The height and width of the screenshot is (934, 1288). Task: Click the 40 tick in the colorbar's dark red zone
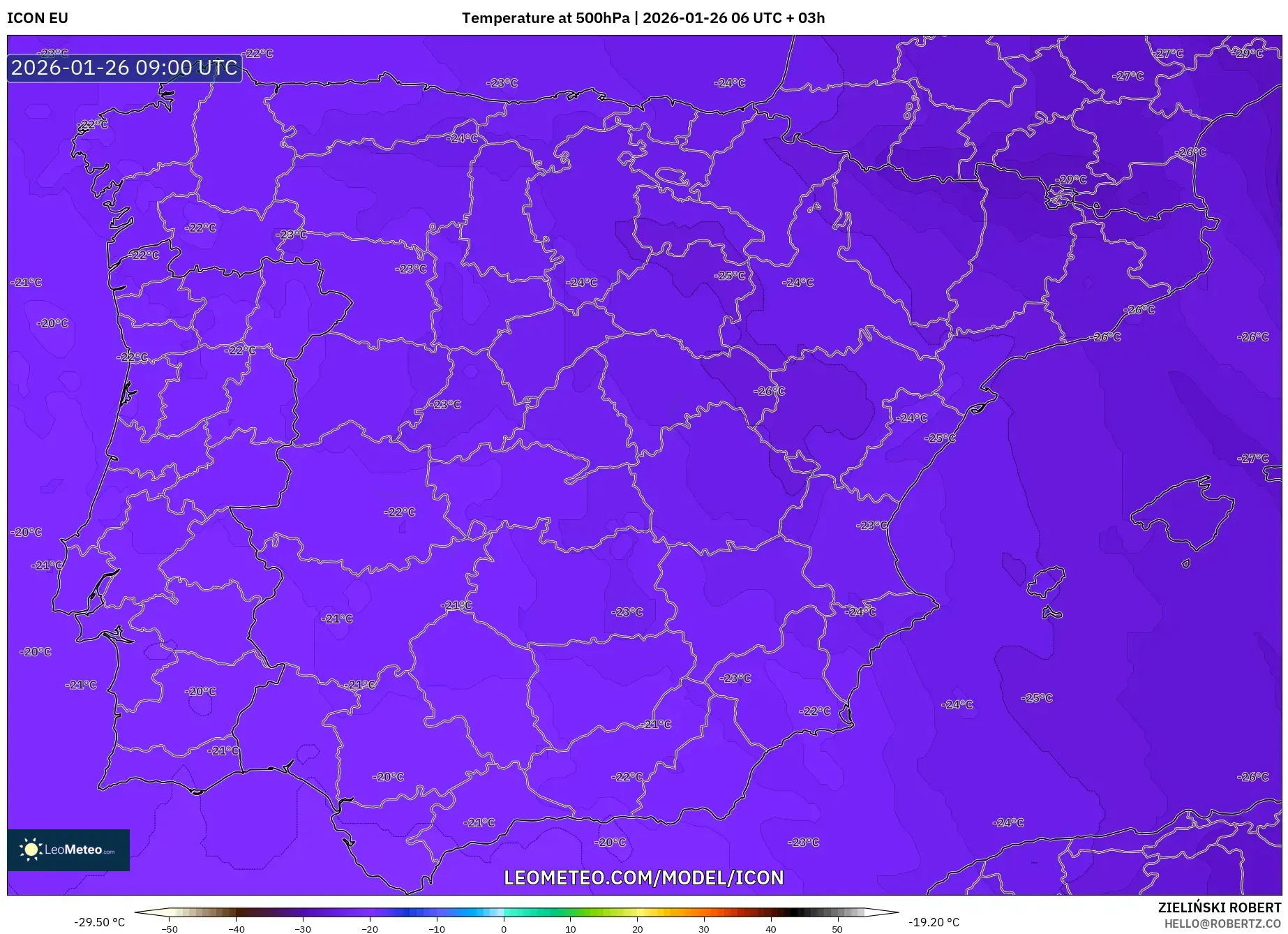point(770,928)
